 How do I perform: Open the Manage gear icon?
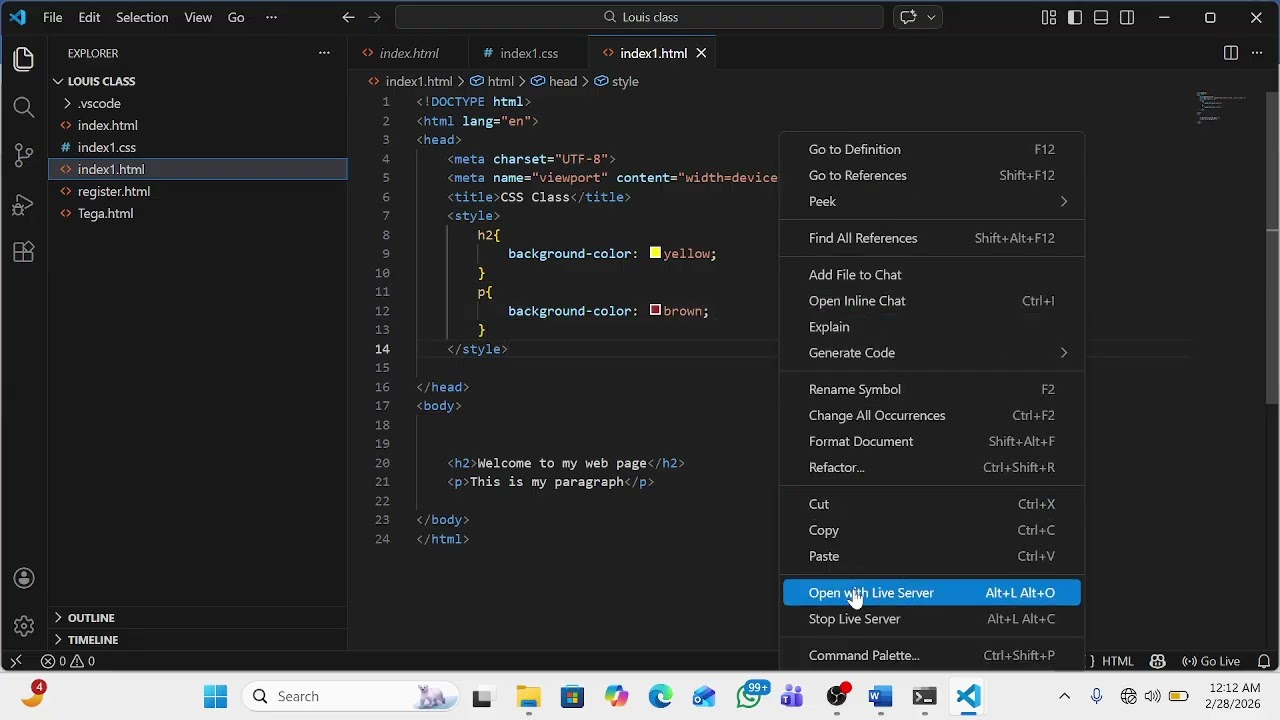click(x=24, y=626)
